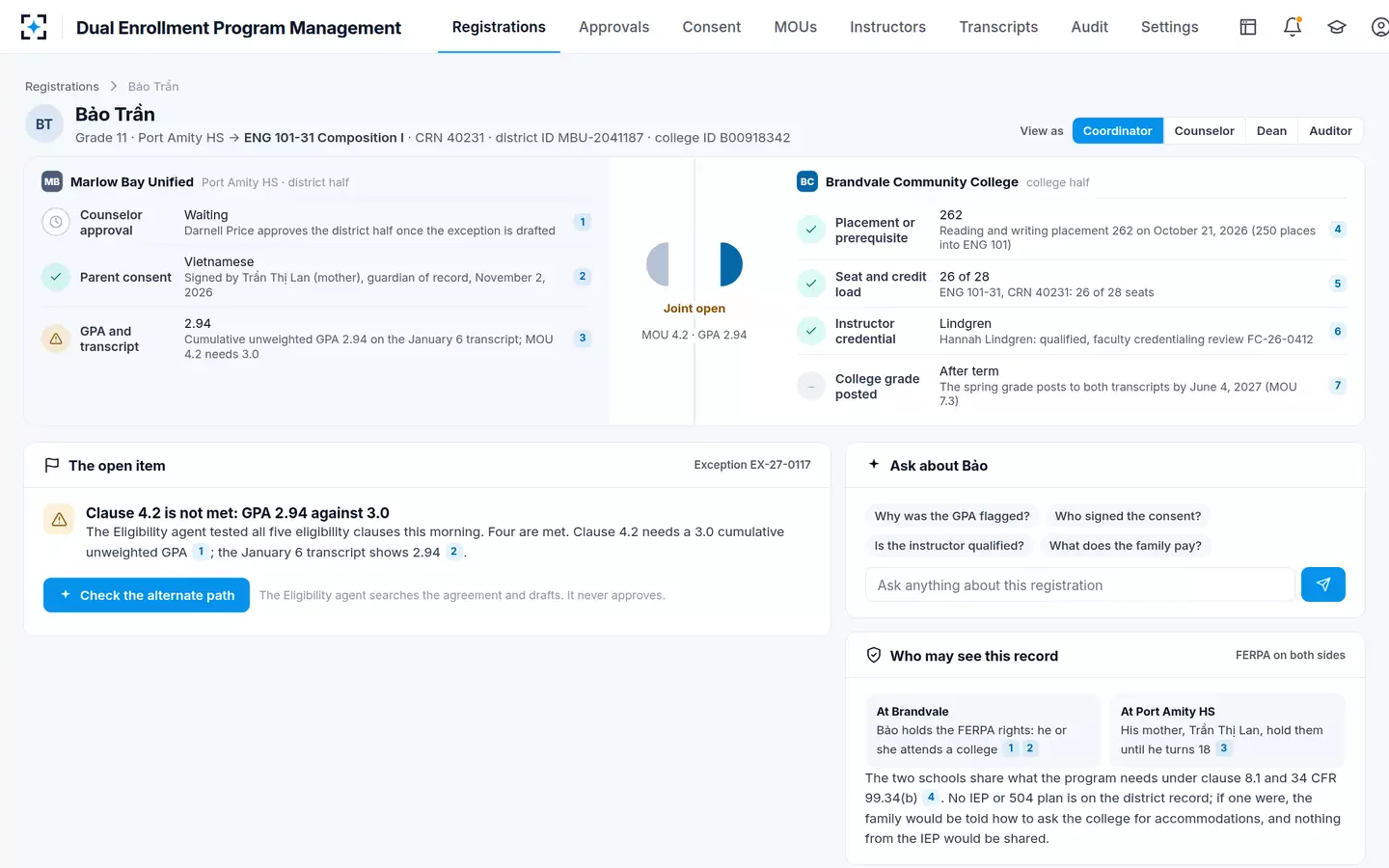The height and width of the screenshot is (868, 1389).
Task: Switch view to Counselor
Action: point(1204,131)
